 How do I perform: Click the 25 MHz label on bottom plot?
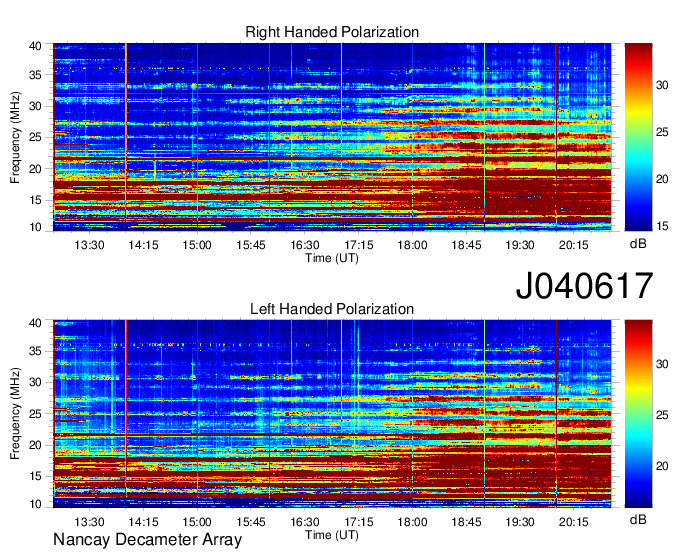tap(35, 414)
